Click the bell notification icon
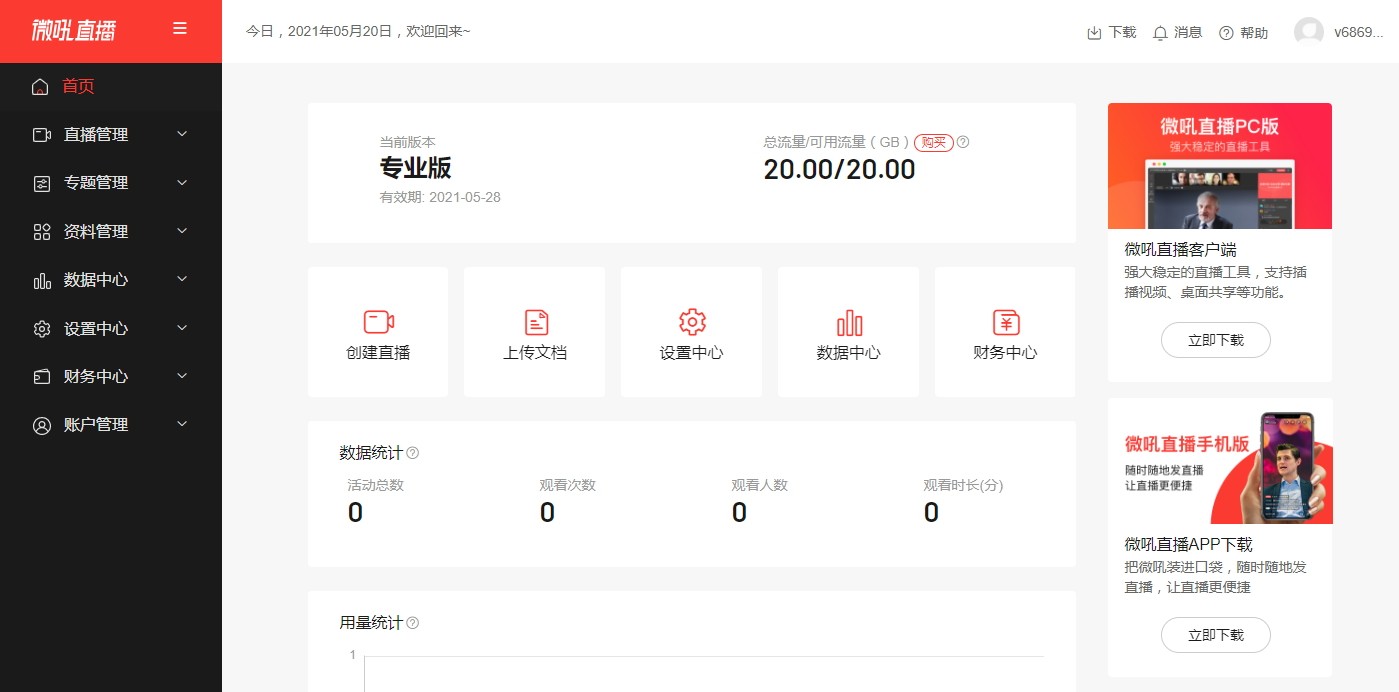Screen dimensions: 1399x692 tap(1160, 33)
